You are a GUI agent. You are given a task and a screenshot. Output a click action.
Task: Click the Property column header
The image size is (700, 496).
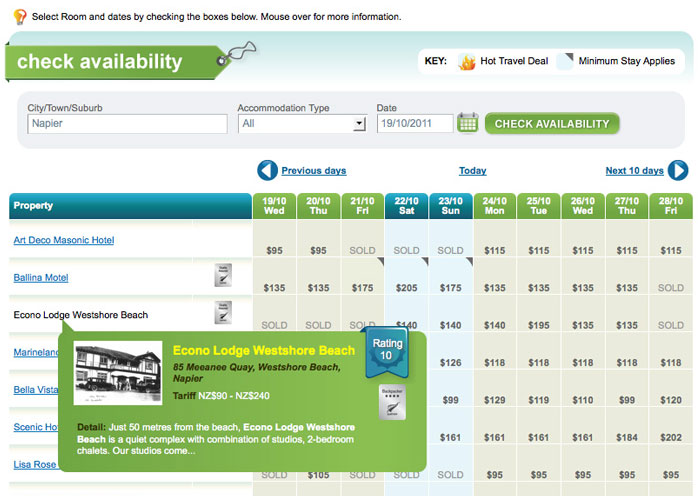(x=130, y=206)
